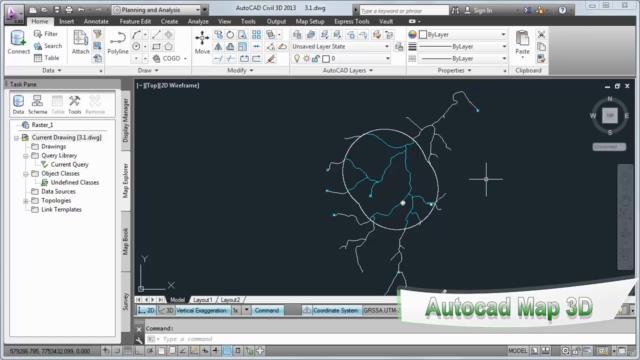Screen dimensions: 640x360
Task: Toggle 3D view mode in status bar
Action: coord(165,311)
